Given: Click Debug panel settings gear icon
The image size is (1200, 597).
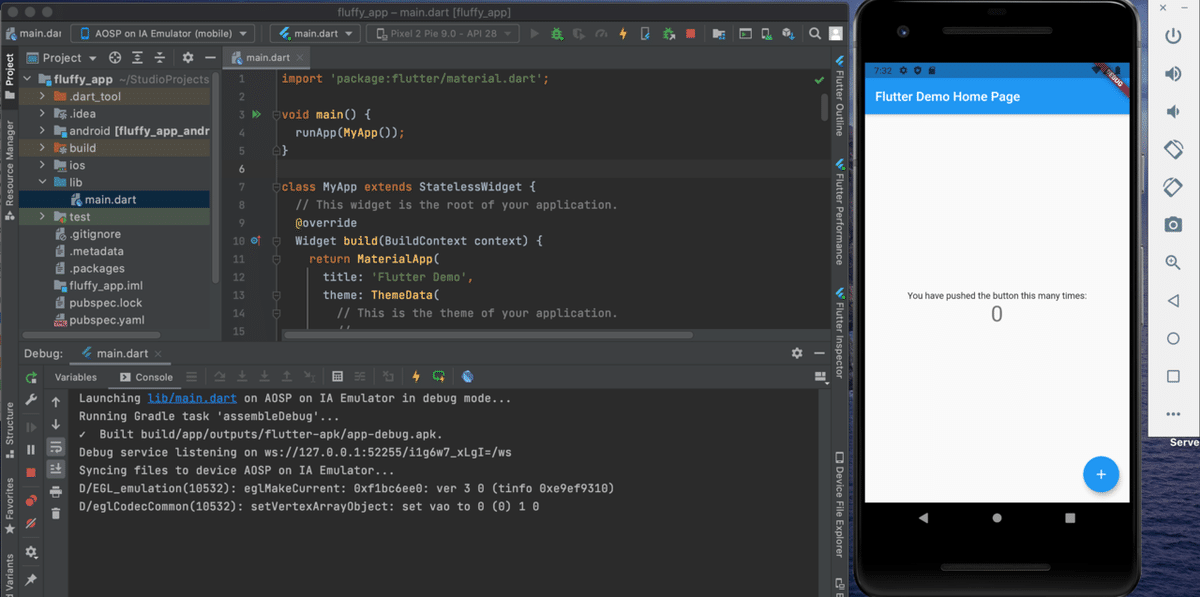Looking at the screenshot, I should coord(797,353).
